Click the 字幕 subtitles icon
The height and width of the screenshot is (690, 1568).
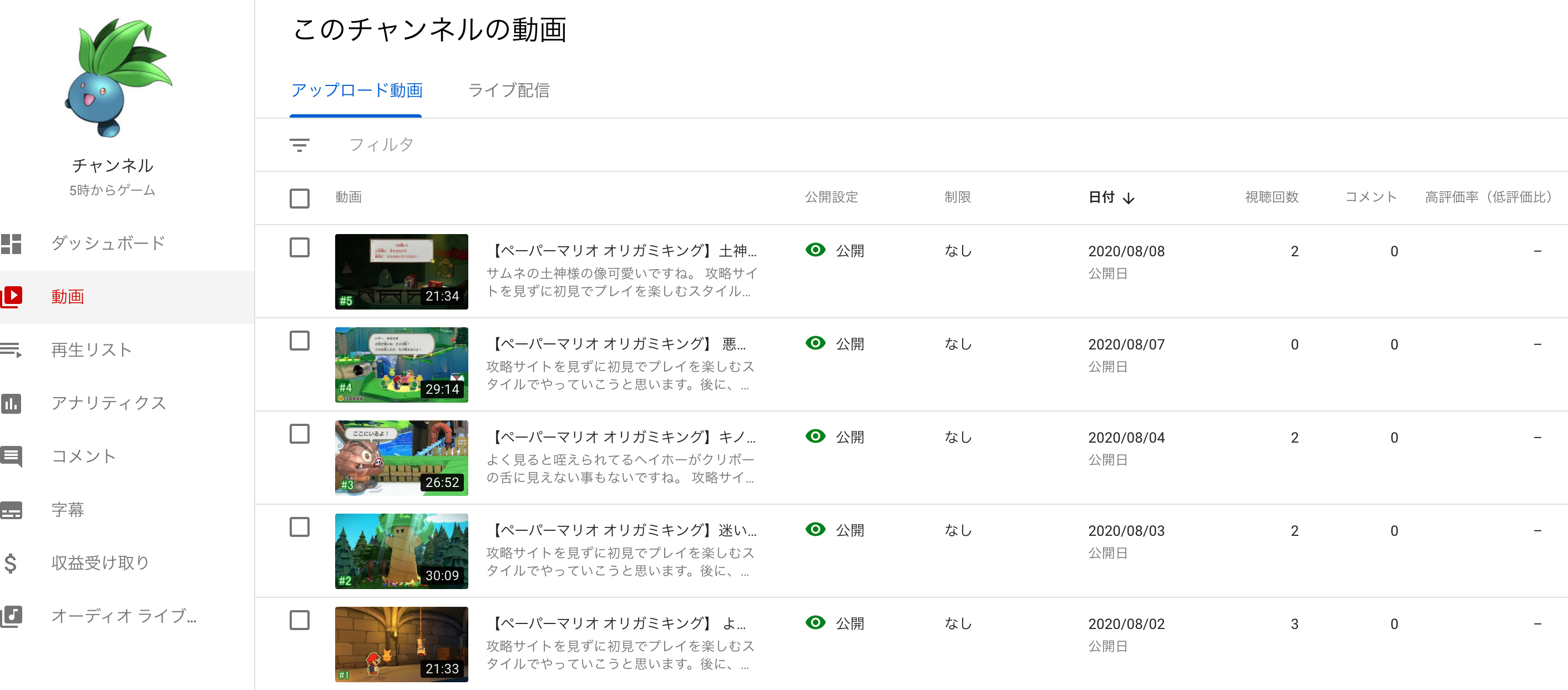11,510
